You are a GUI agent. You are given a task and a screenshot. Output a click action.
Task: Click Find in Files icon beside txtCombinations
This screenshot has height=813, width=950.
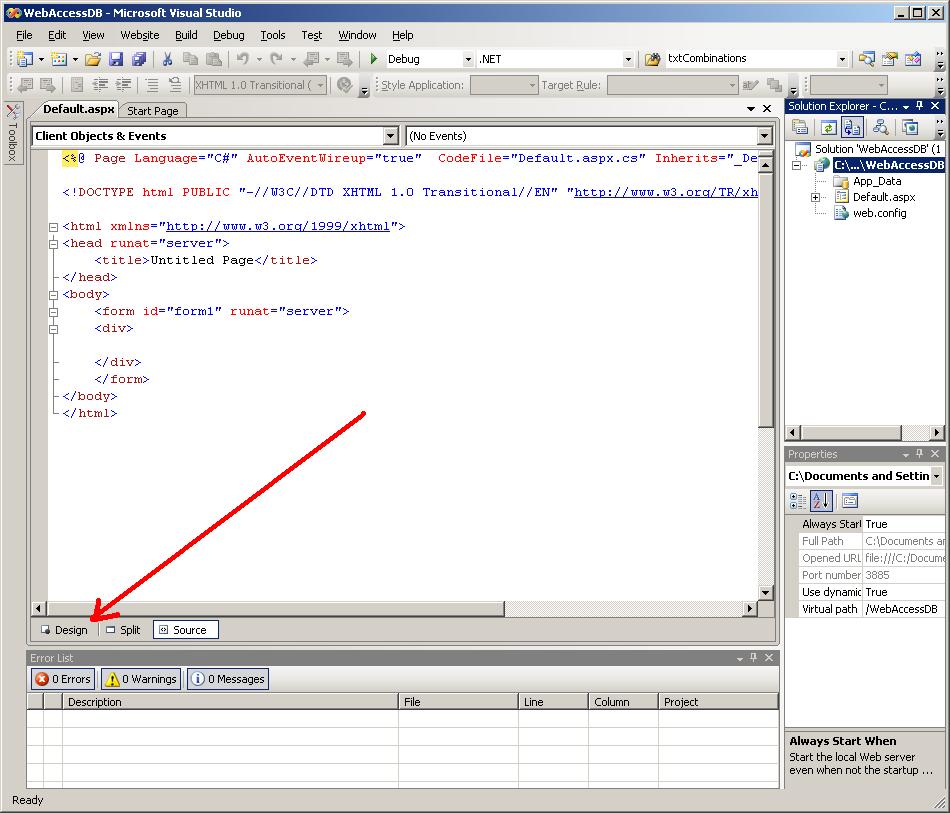pos(653,59)
